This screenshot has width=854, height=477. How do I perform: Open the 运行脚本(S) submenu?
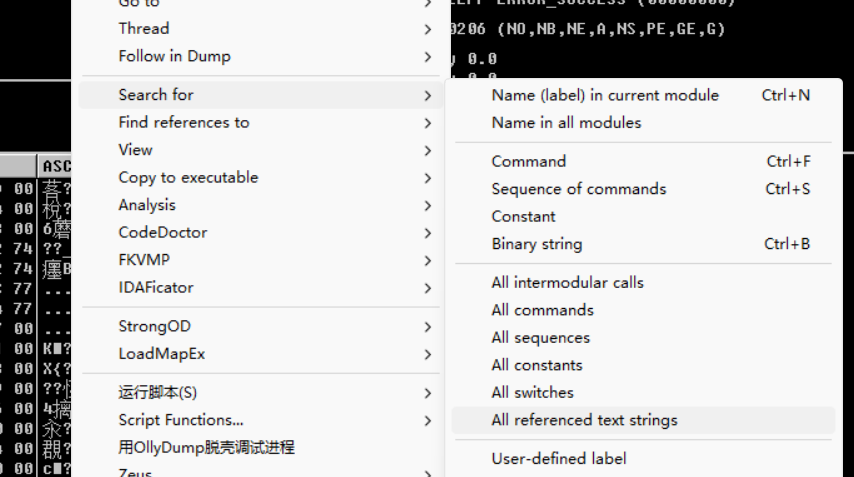(158, 393)
